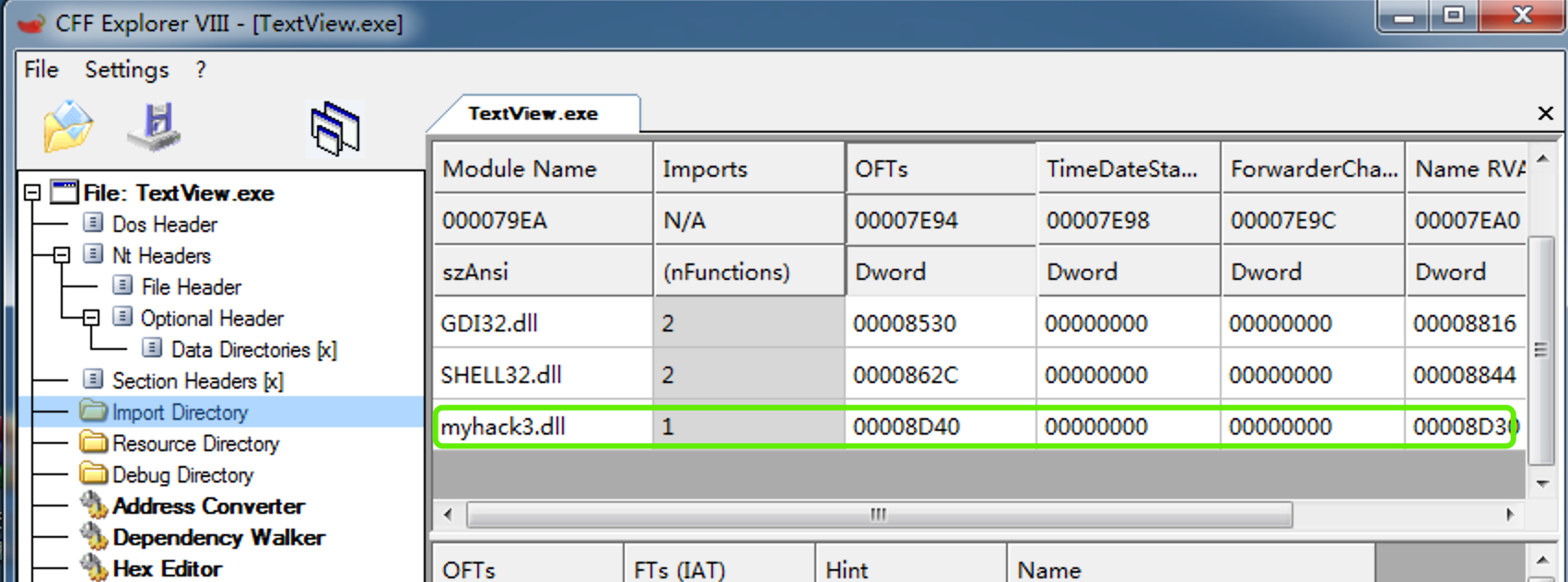Click the 00008844 Name RVA cell
The height and width of the screenshot is (582, 1568).
[x=1464, y=375]
